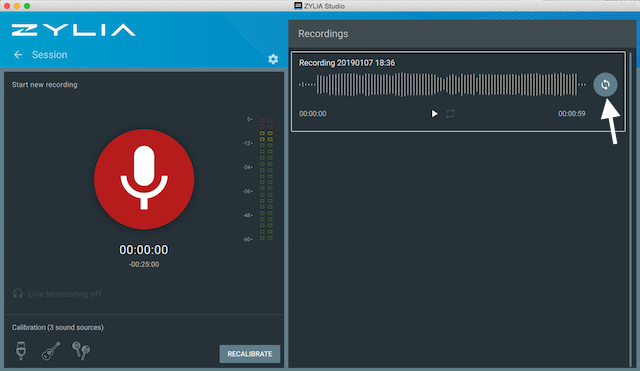This screenshot has height=371, width=640.
Task: Go back using the Session arrow
Action: [18, 55]
